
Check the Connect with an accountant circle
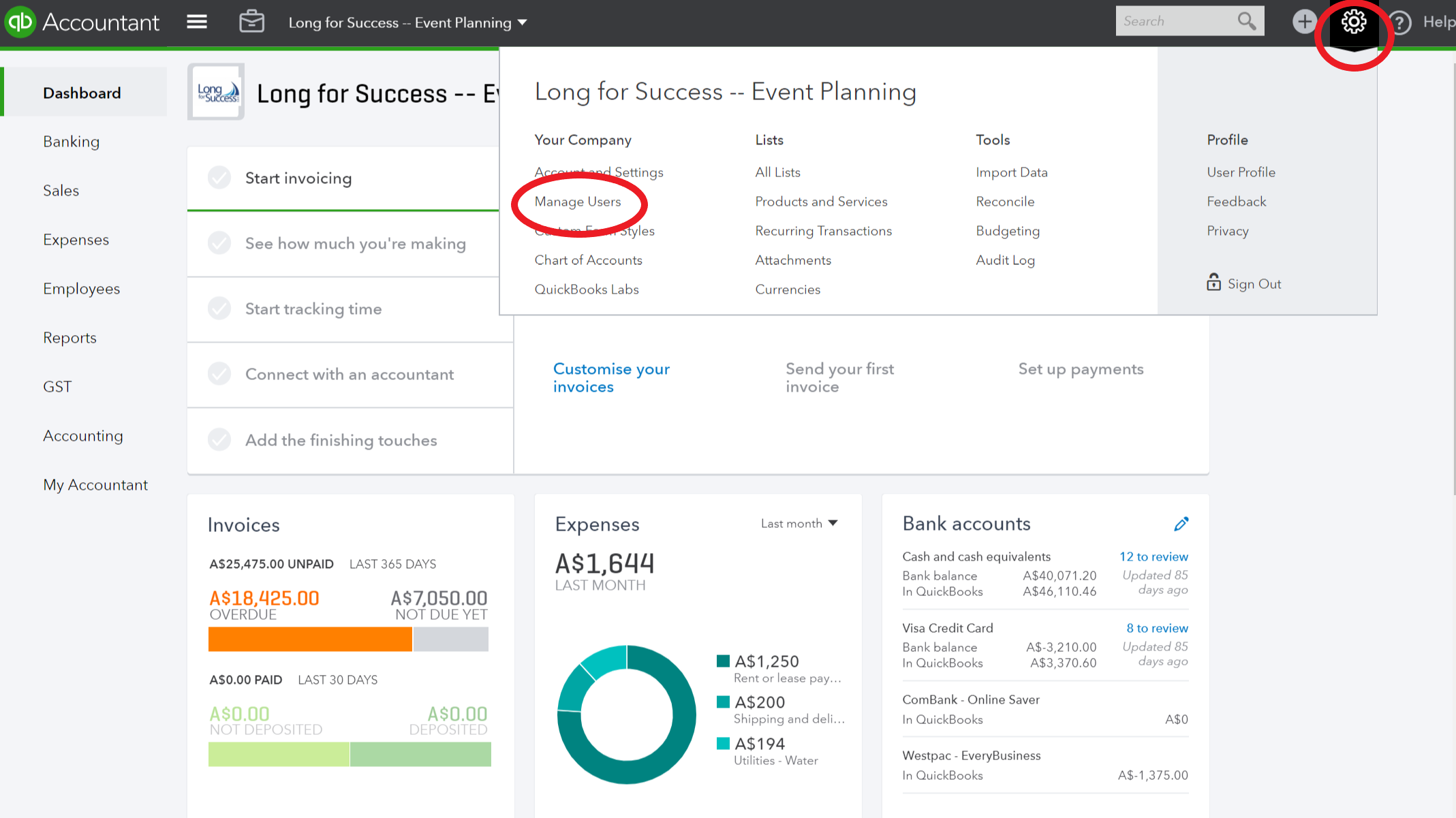coord(219,374)
